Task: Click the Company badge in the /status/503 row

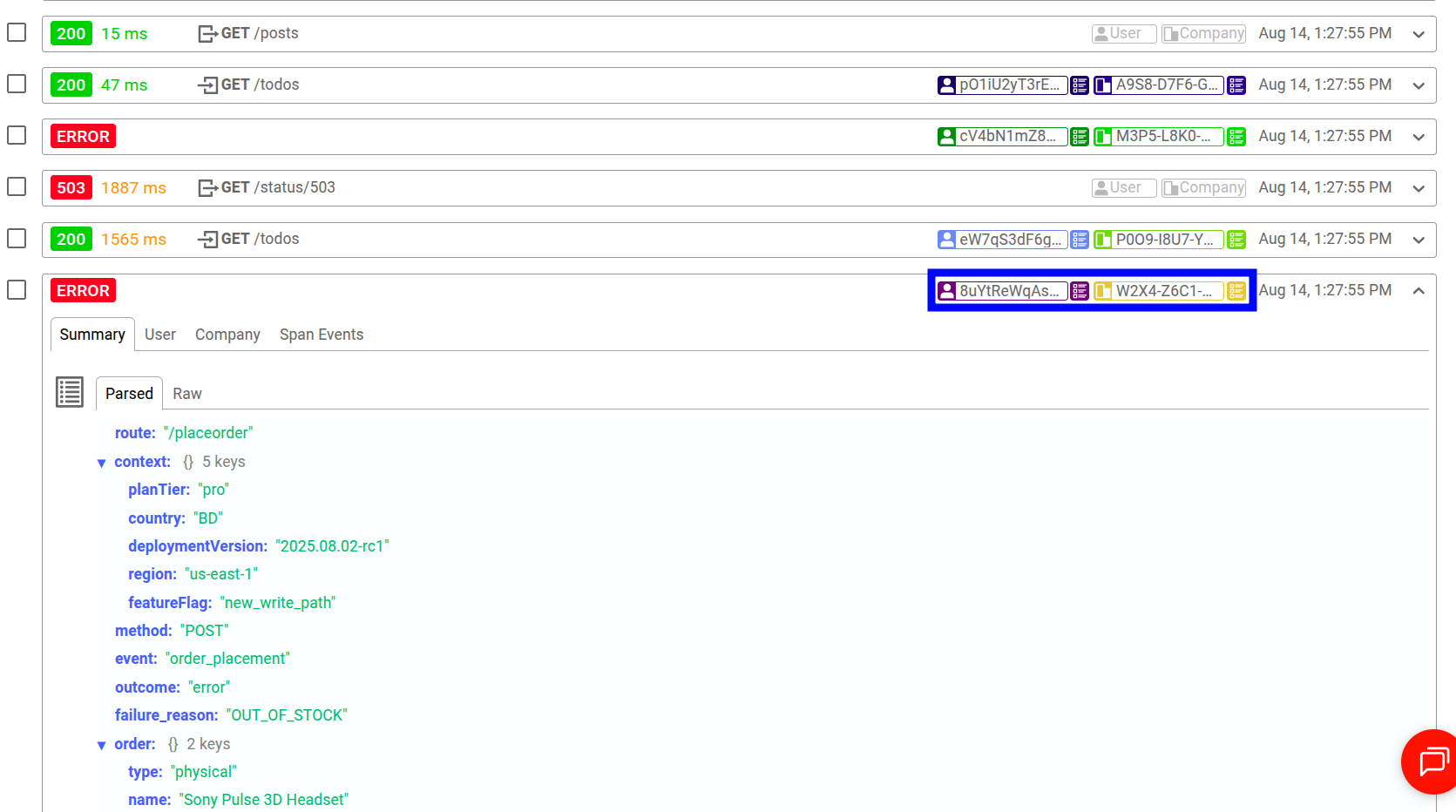Action: [1203, 186]
